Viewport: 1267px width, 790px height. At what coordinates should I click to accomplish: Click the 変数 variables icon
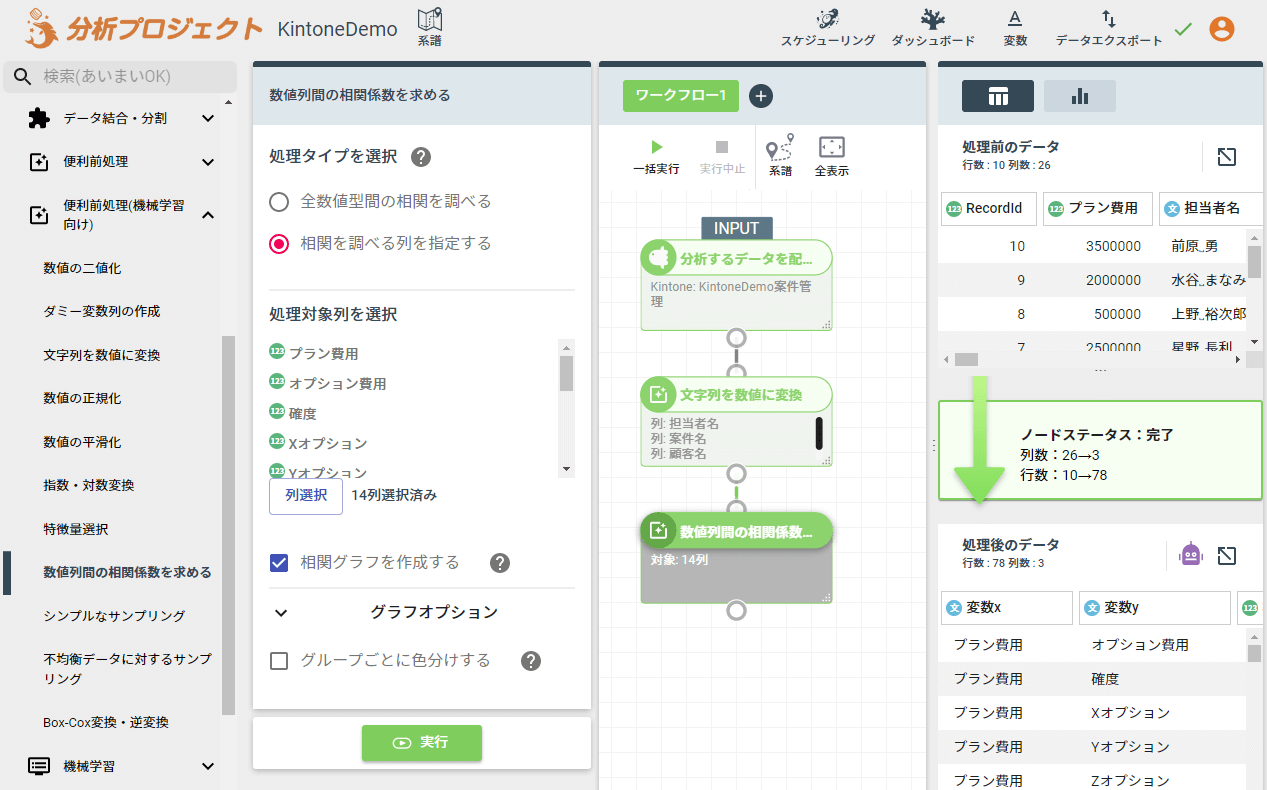[x=1015, y=19]
